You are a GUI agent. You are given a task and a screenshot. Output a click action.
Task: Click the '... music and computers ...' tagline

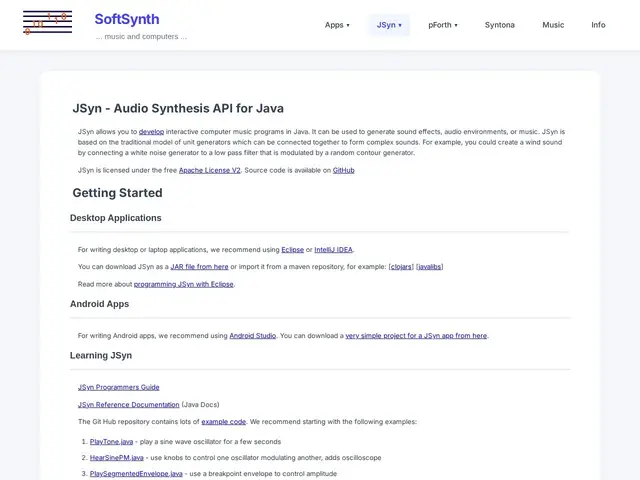click(141, 36)
